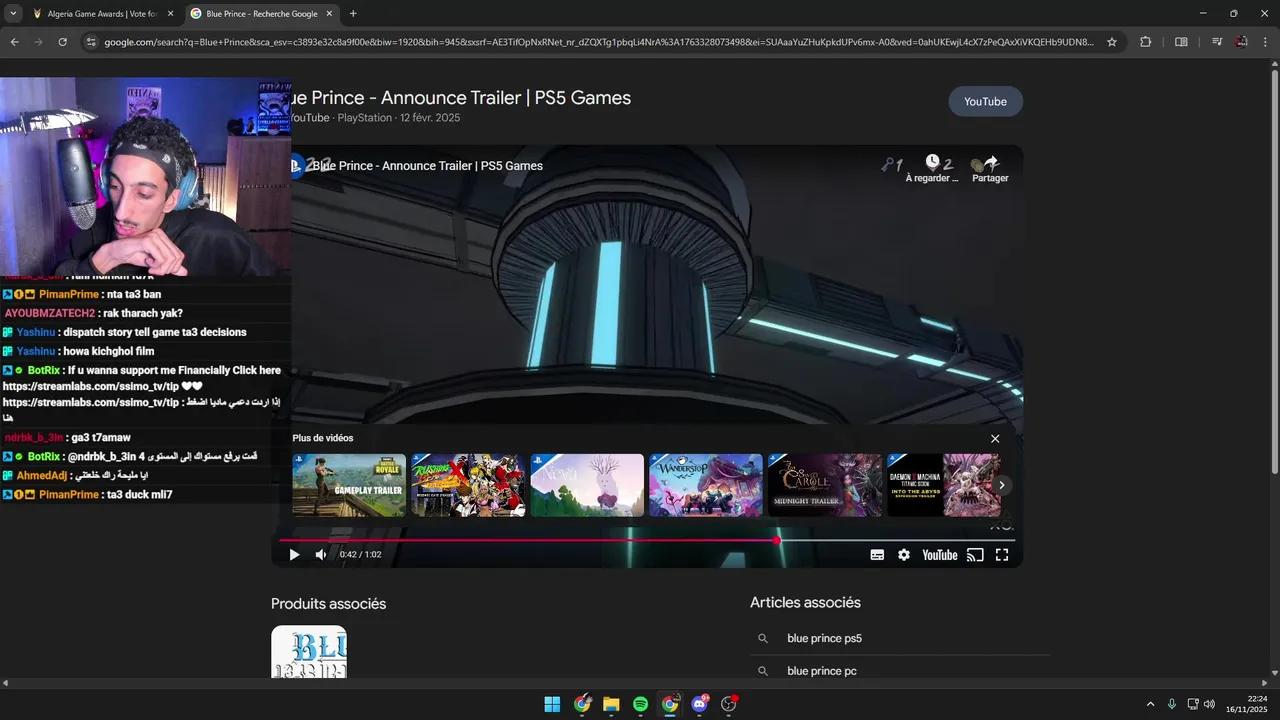Open File Explorer from taskbar
The width and height of the screenshot is (1280, 720).
pos(611,704)
